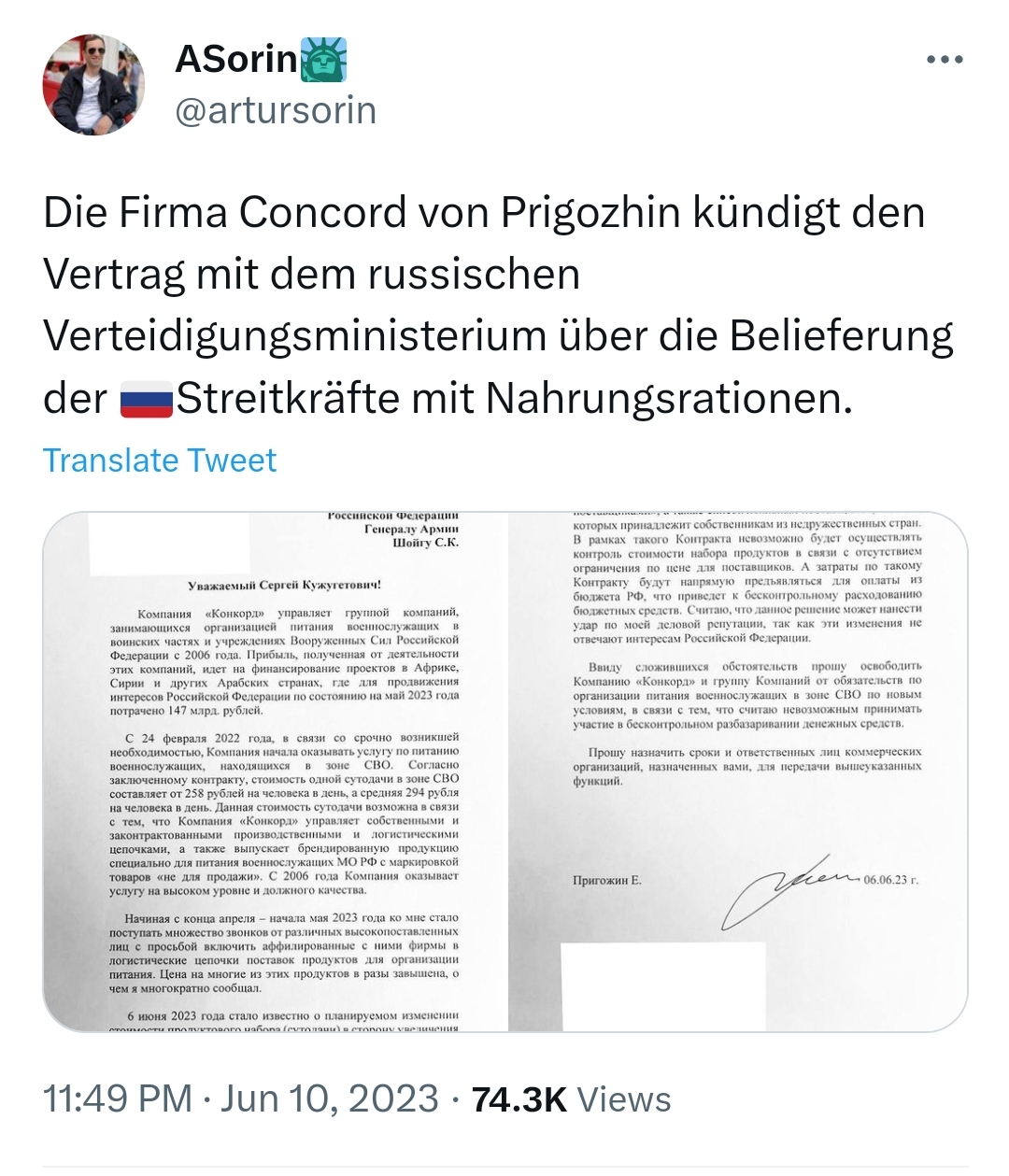Click ASorin's profile avatar photo
The height and width of the screenshot is (1176, 1009).
[x=93, y=85]
